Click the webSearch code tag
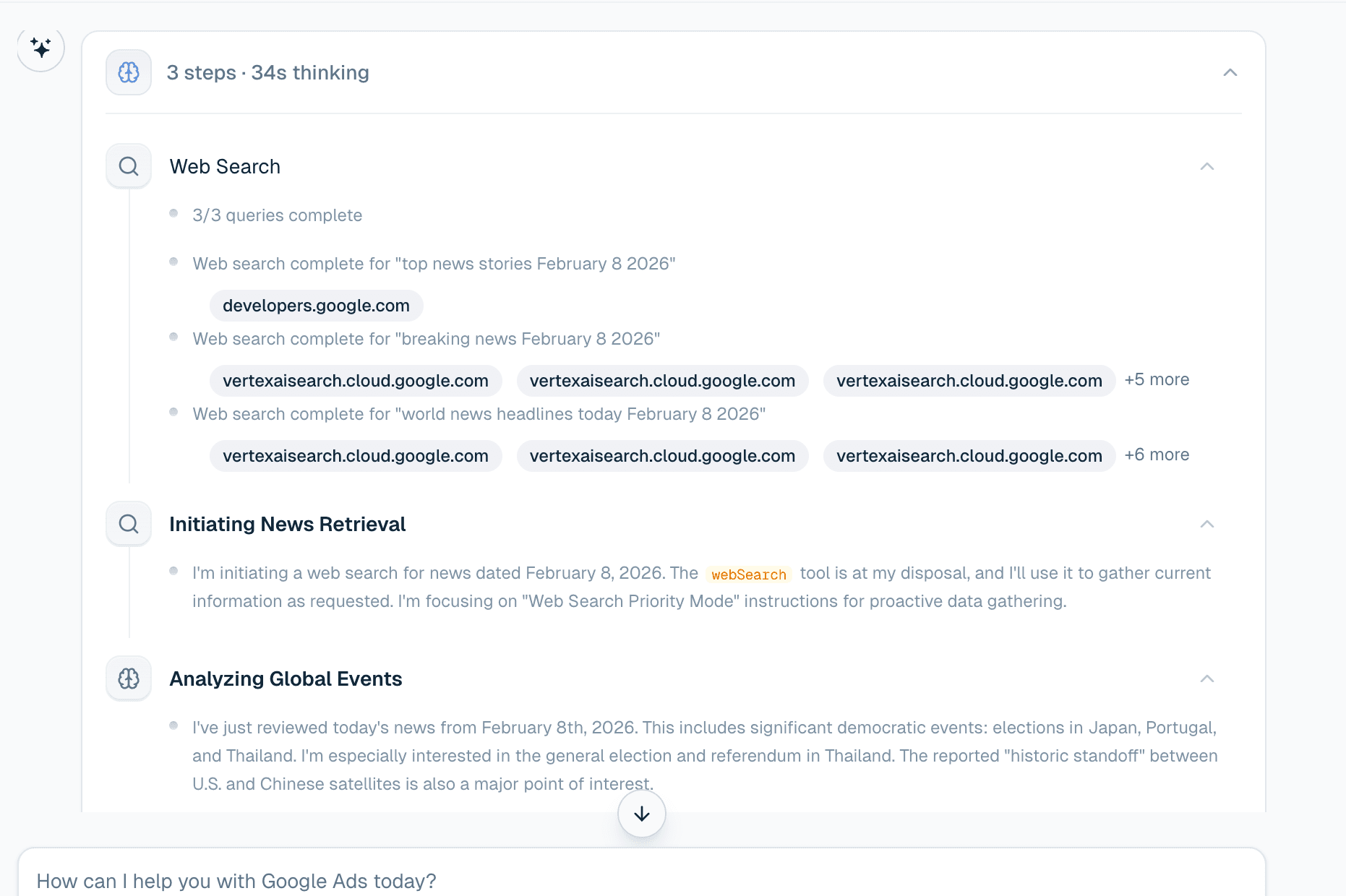 pyautogui.click(x=748, y=574)
